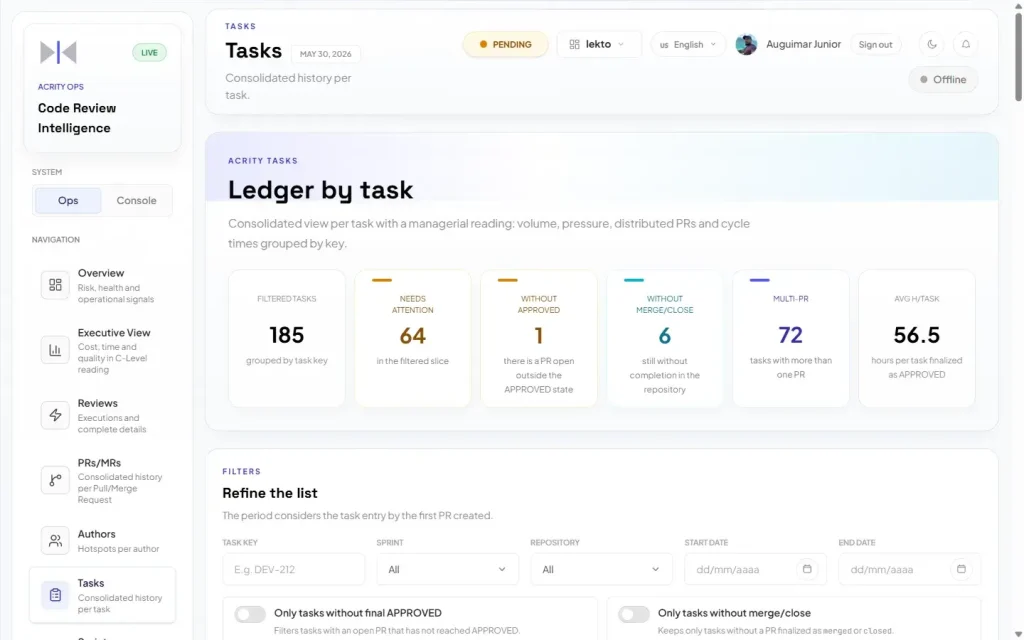
Task: Go to Overview in navigation
Action: coord(103,285)
